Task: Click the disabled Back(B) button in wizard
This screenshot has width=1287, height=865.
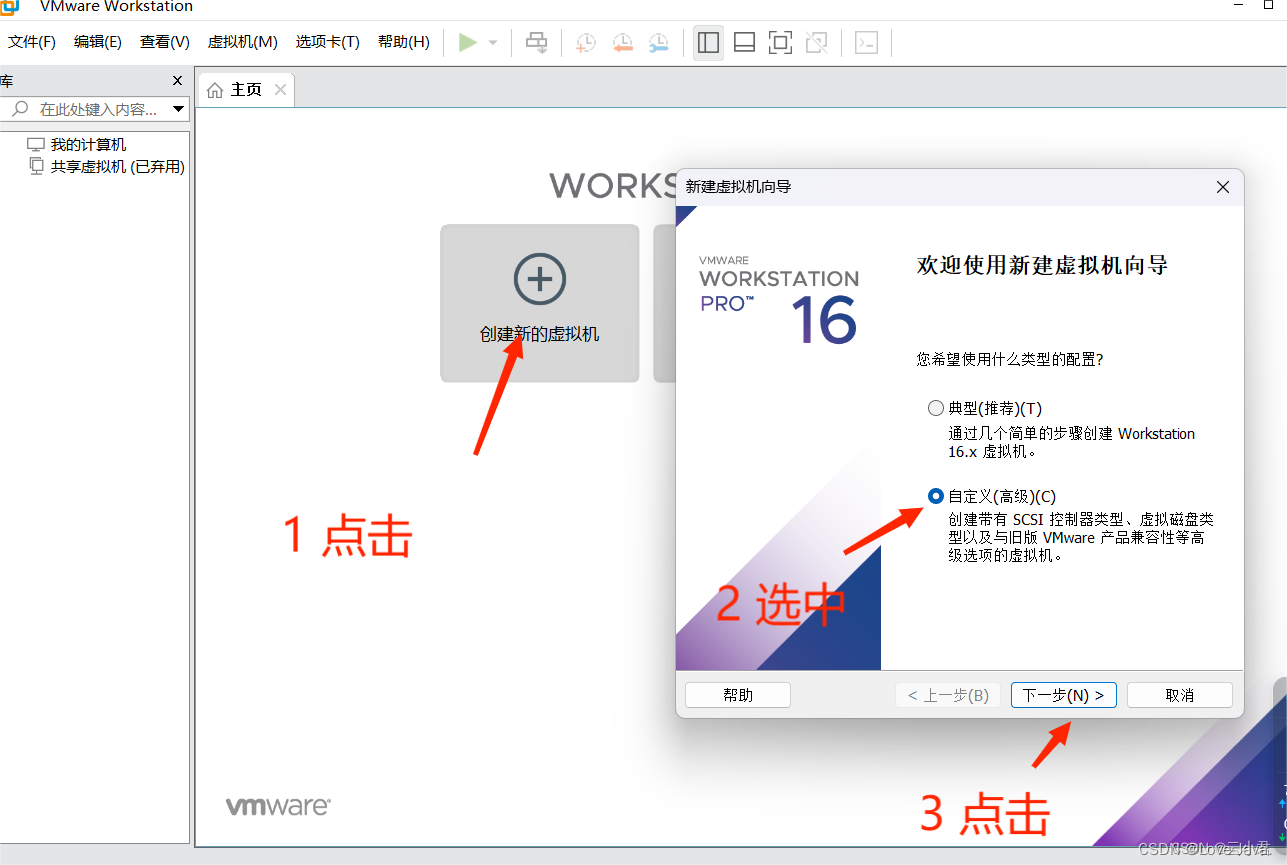Action: (x=948, y=695)
